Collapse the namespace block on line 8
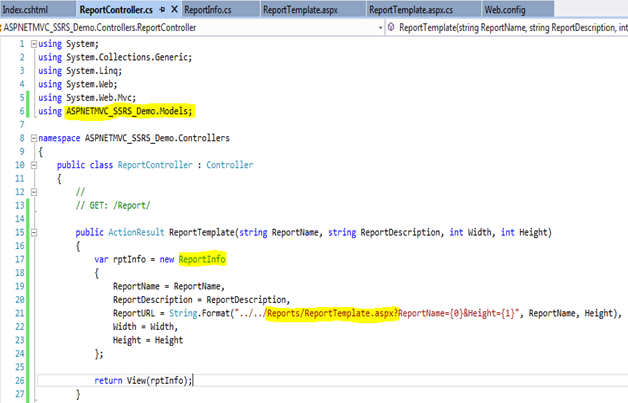This screenshot has height=403, width=628. (x=34, y=138)
